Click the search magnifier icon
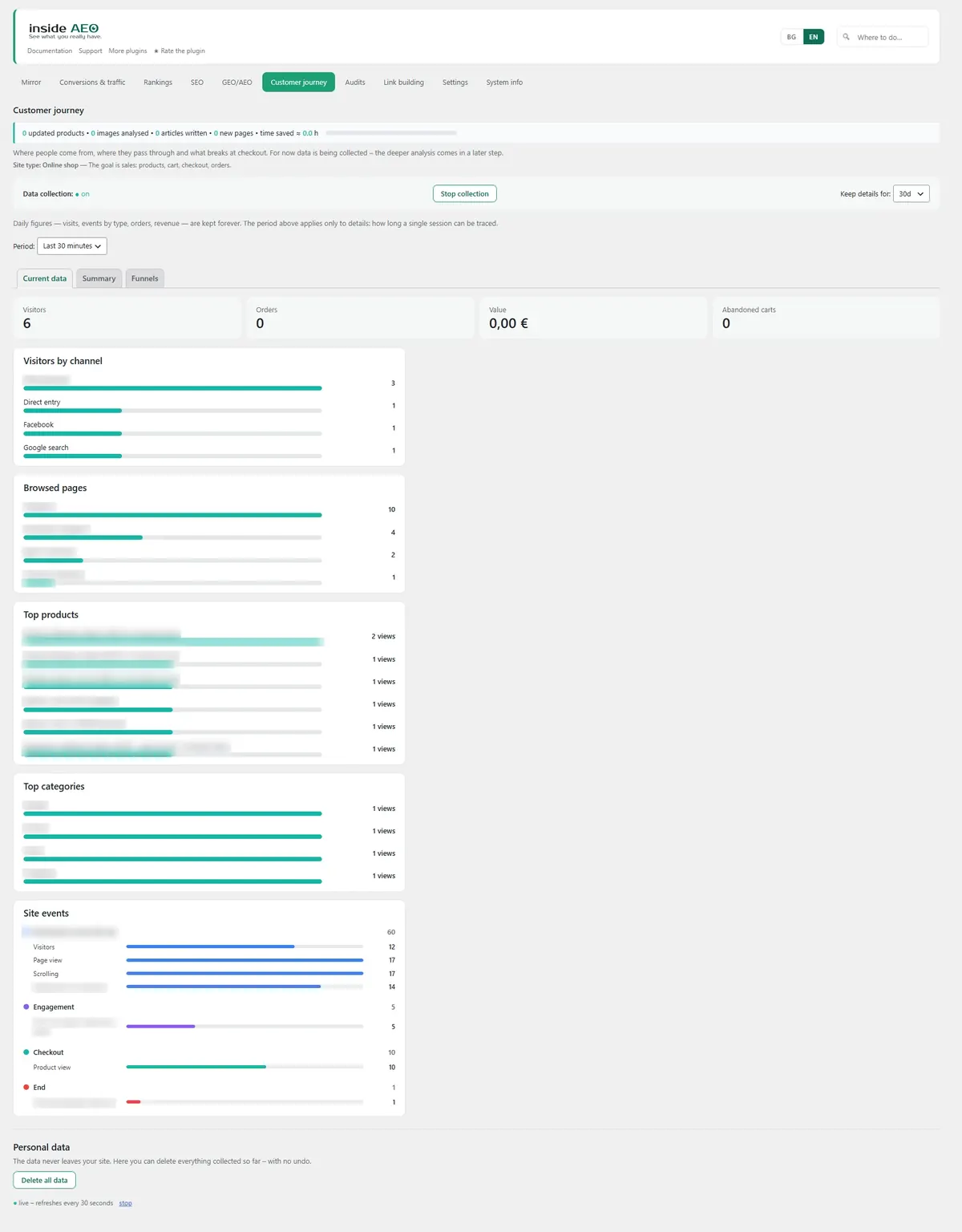This screenshot has width=962, height=1232. 846,37
